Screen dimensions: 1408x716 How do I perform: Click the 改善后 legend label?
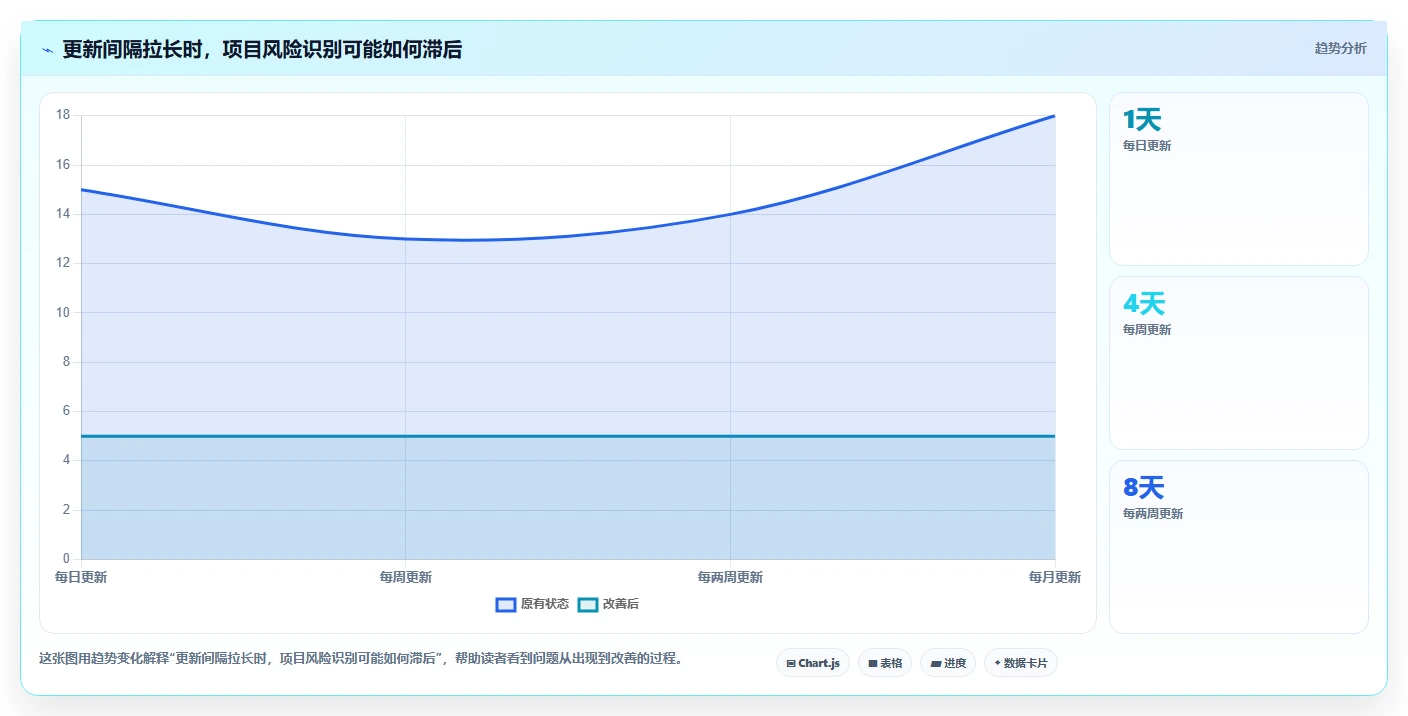pos(621,604)
